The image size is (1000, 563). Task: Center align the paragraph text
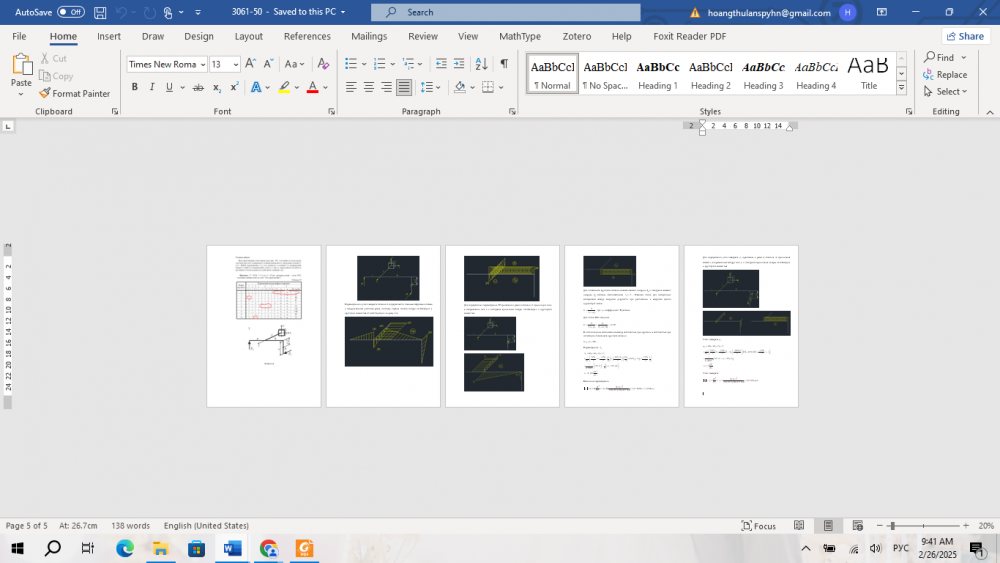pyautogui.click(x=369, y=88)
